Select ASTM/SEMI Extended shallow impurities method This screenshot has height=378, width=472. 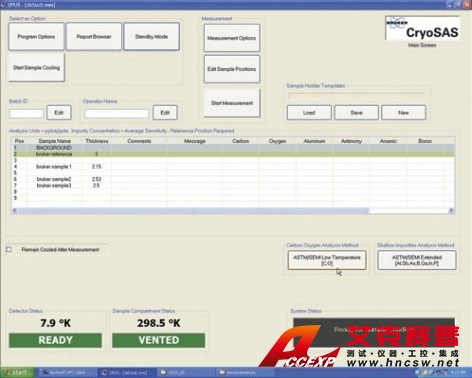[417, 260]
